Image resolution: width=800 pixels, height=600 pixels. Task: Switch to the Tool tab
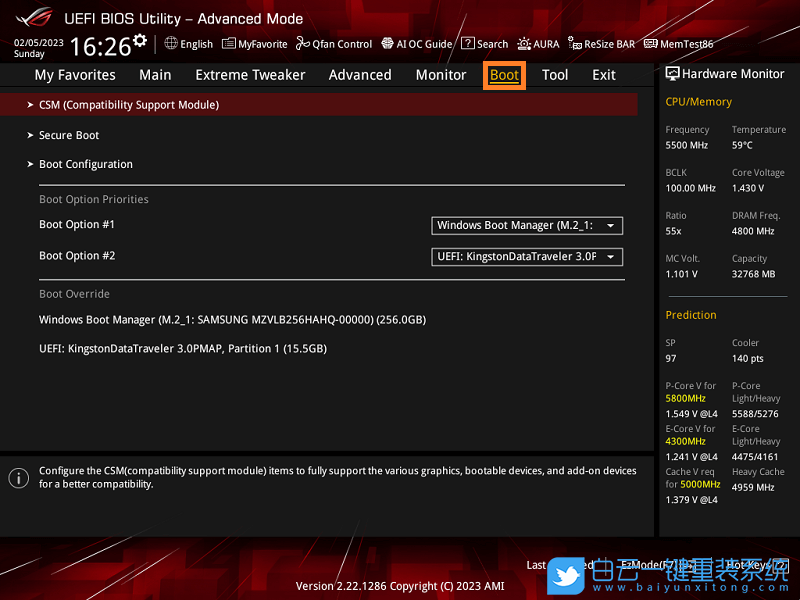[x=555, y=74]
